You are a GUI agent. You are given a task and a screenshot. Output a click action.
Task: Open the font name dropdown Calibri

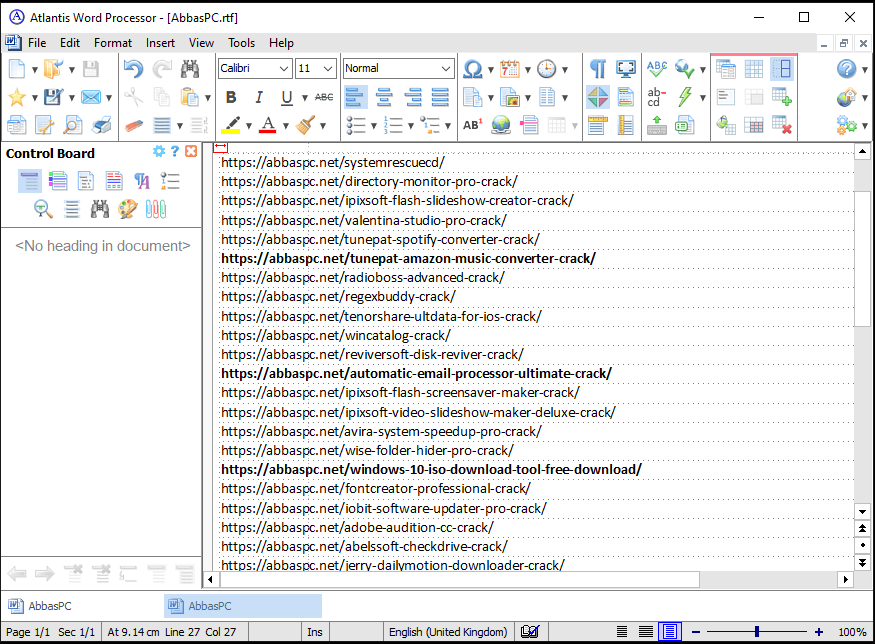click(x=284, y=69)
